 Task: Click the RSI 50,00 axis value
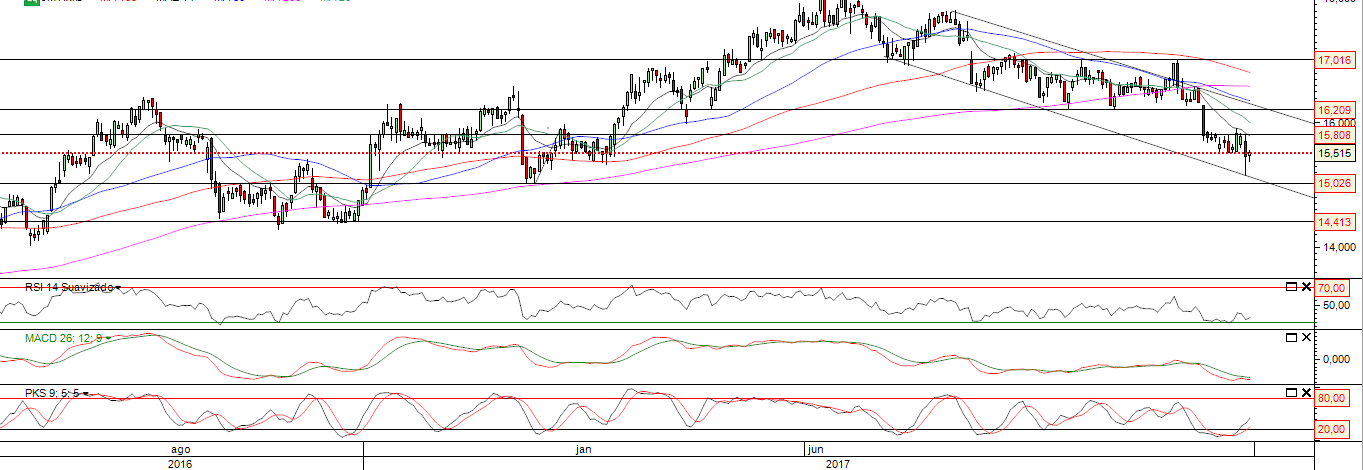1338,305
